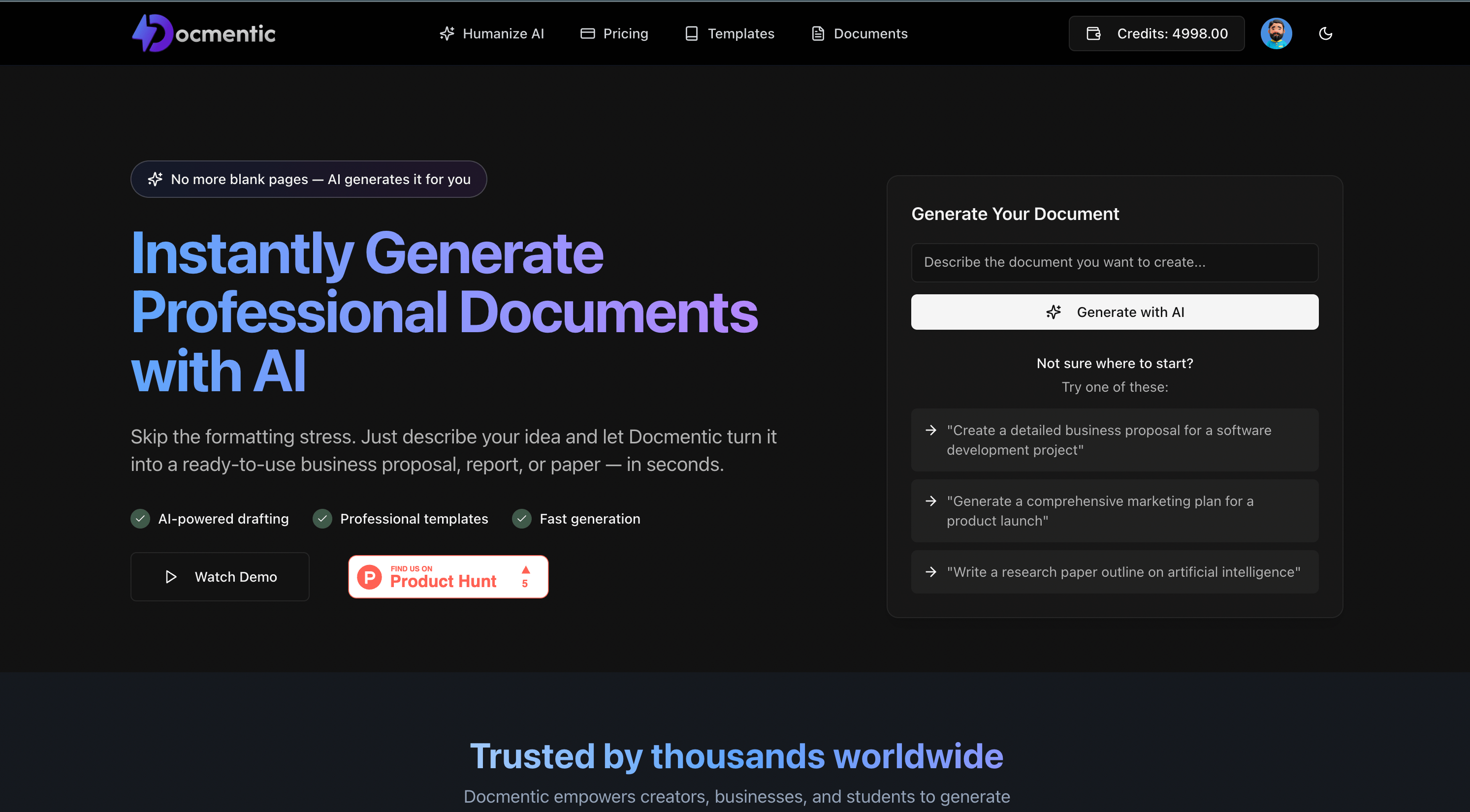Open the Credits: 4998.00 balance button
Viewport: 1470px width, 812px height.
point(1156,33)
